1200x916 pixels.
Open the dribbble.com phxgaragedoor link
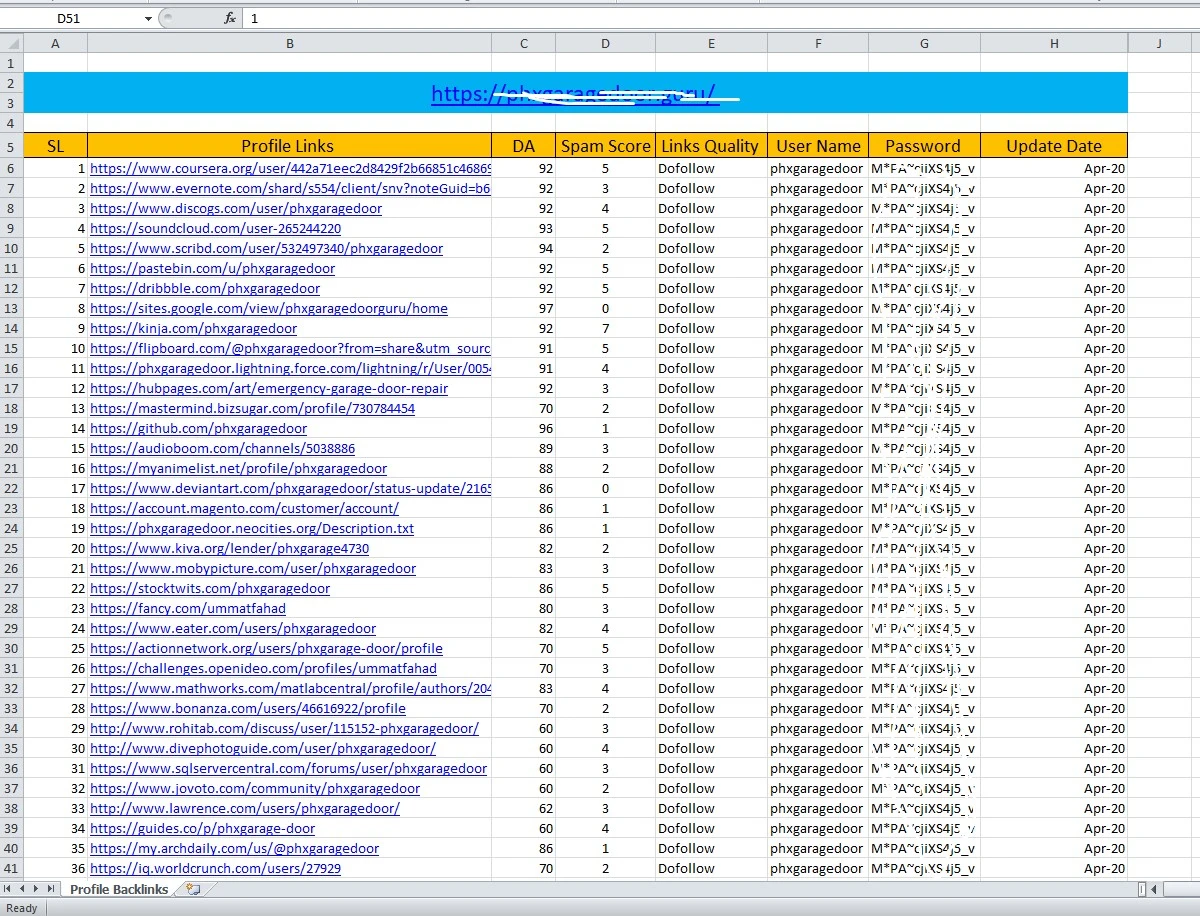pyautogui.click(x=205, y=288)
